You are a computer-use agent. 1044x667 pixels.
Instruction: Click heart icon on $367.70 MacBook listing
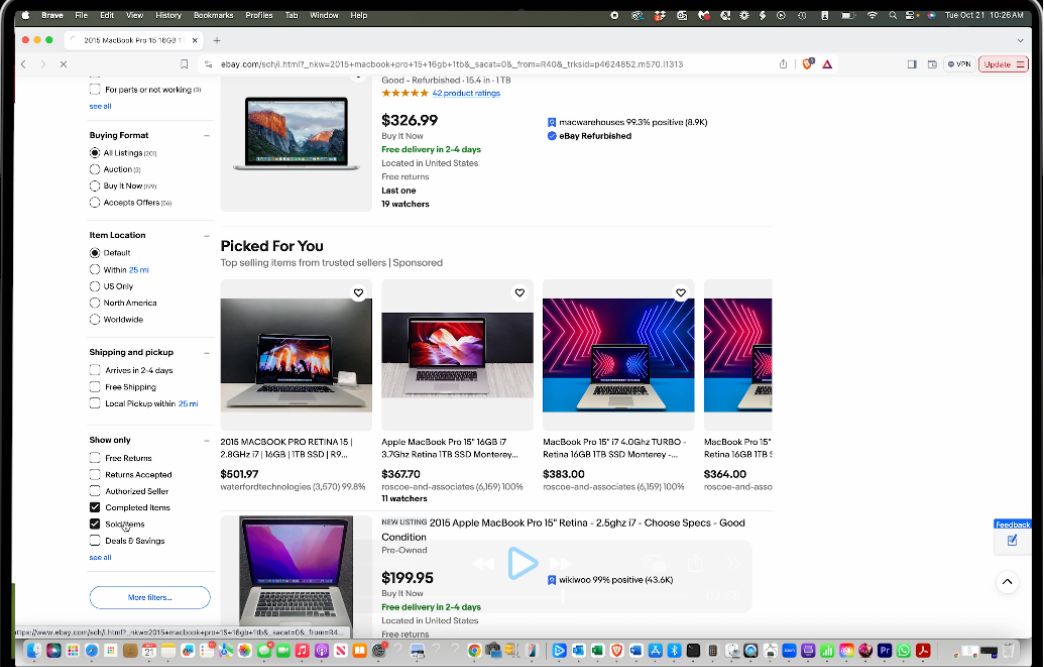(x=519, y=293)
